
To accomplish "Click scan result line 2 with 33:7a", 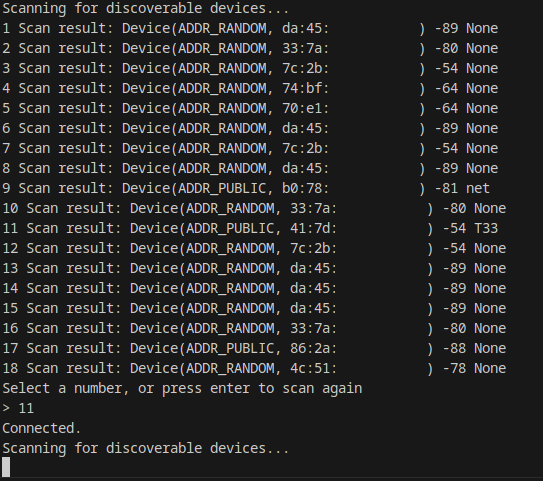I will tap(250, 48).
